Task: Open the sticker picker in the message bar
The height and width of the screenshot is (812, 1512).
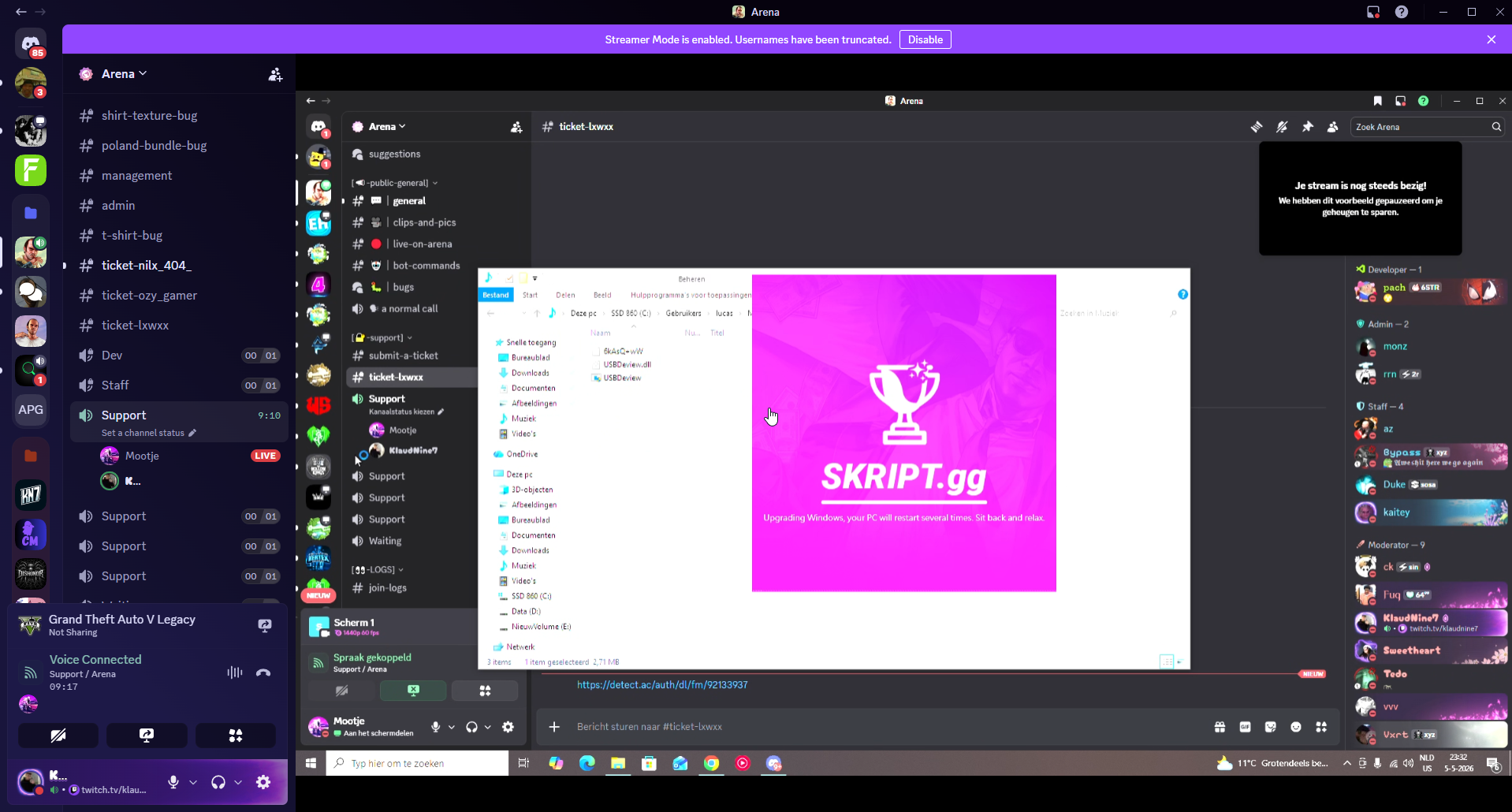Action: pyautogui.click(x=1270, y=727)
